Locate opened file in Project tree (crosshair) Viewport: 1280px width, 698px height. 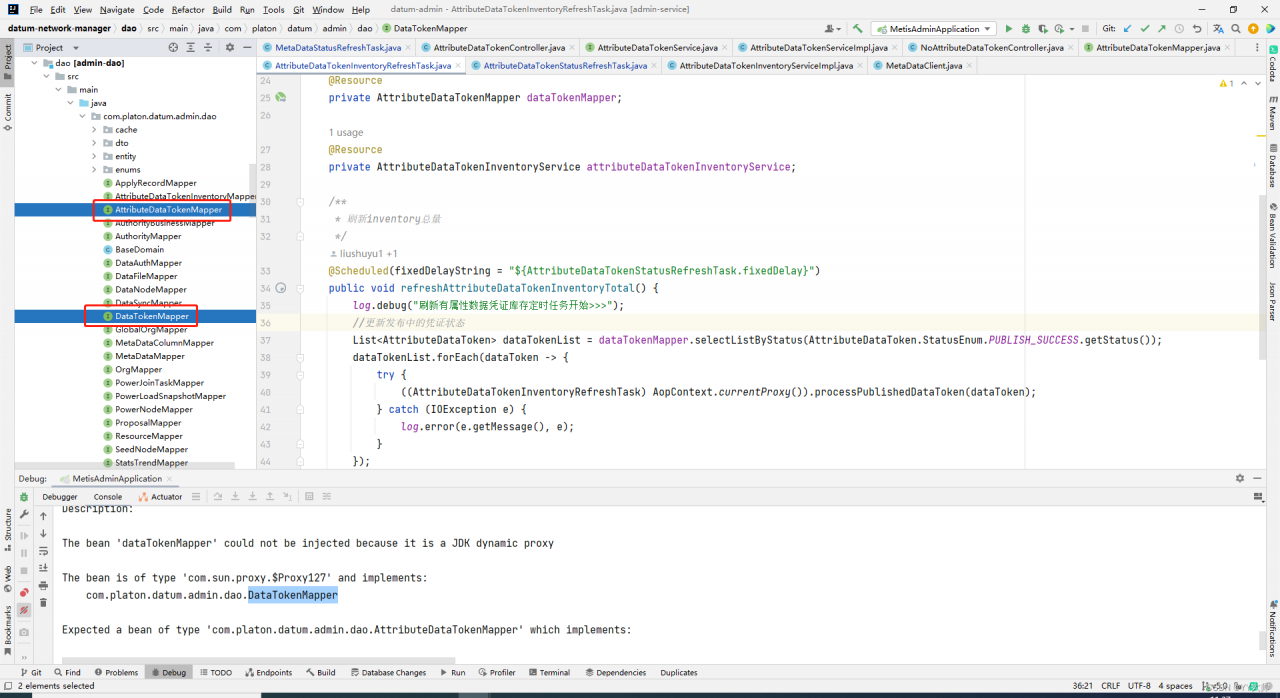[173, 47]
